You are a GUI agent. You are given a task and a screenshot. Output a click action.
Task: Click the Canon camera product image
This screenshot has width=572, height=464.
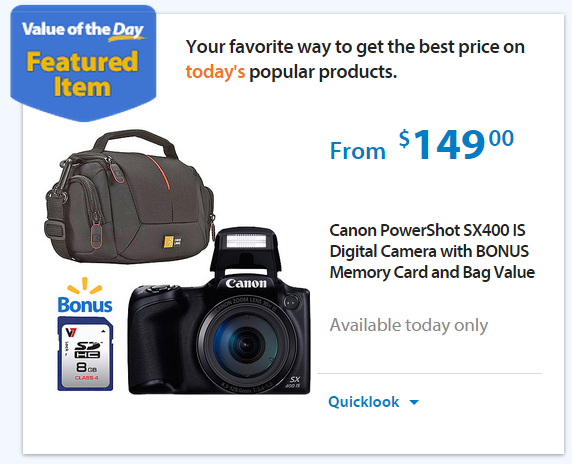219,311
